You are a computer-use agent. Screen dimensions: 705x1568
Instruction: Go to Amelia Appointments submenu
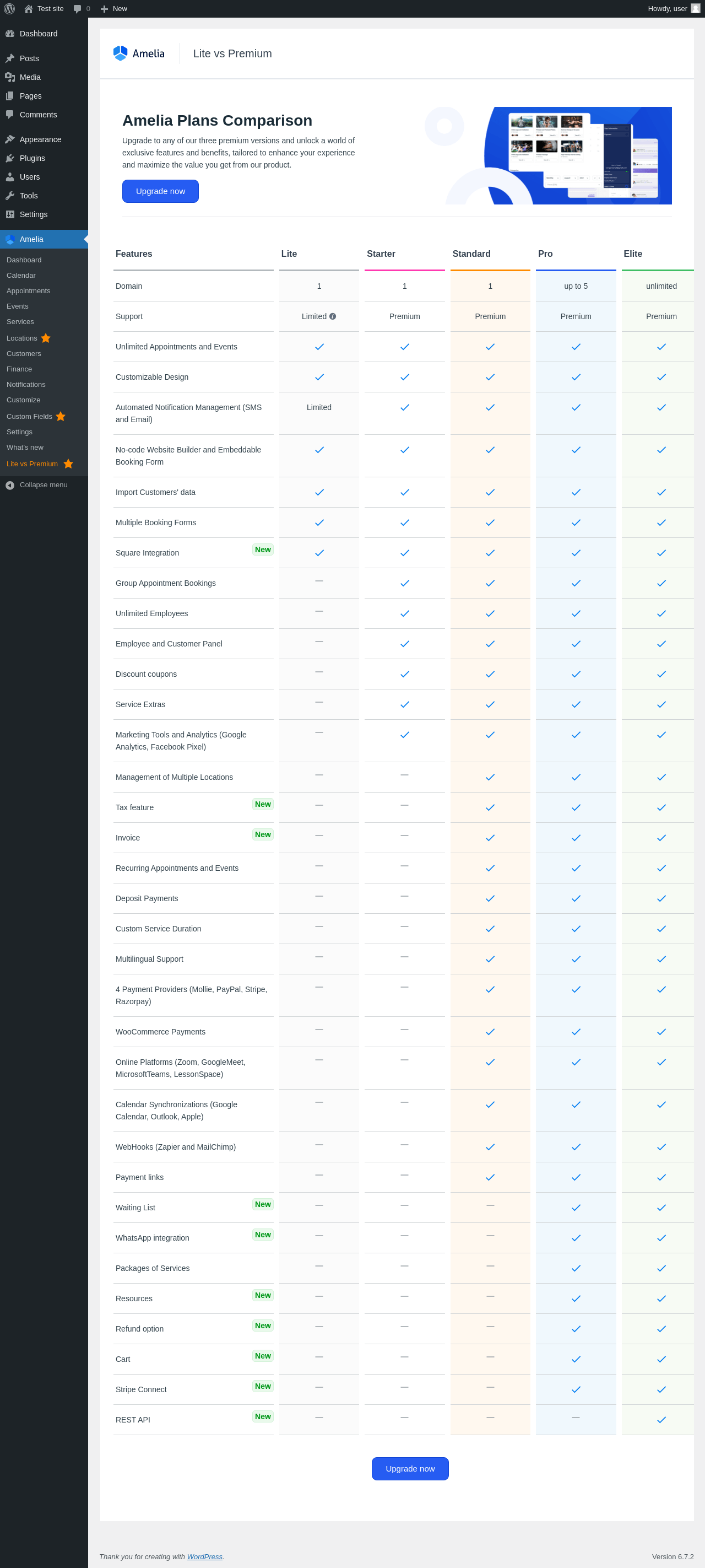pyautogui.click(x=28, y=291)
